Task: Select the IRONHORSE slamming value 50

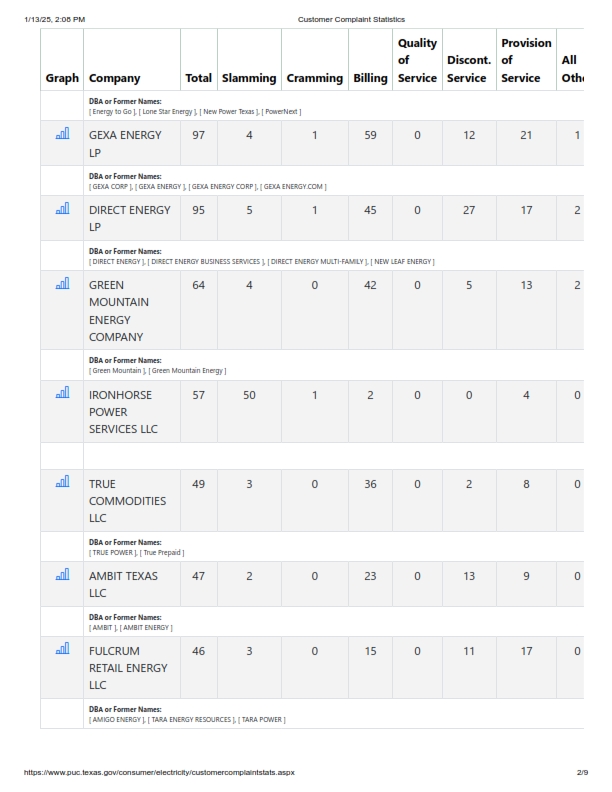Action: tap(249, 395)
